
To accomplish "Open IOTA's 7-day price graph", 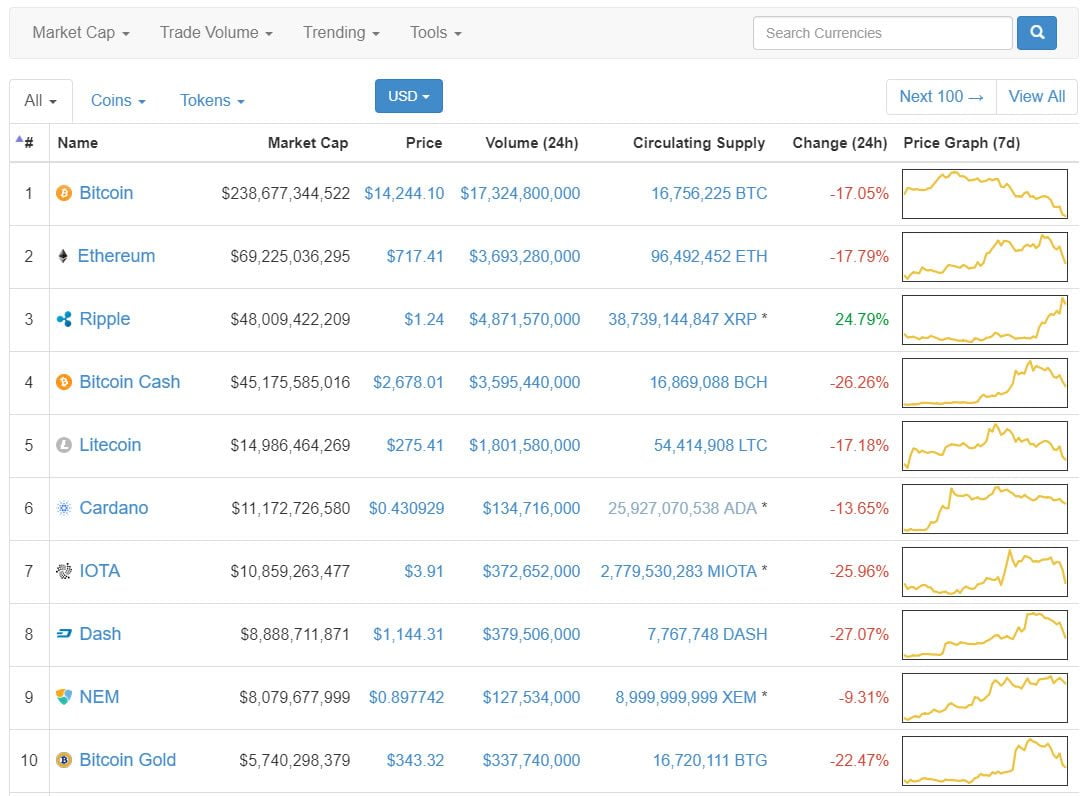I will [x=984, y=572].
